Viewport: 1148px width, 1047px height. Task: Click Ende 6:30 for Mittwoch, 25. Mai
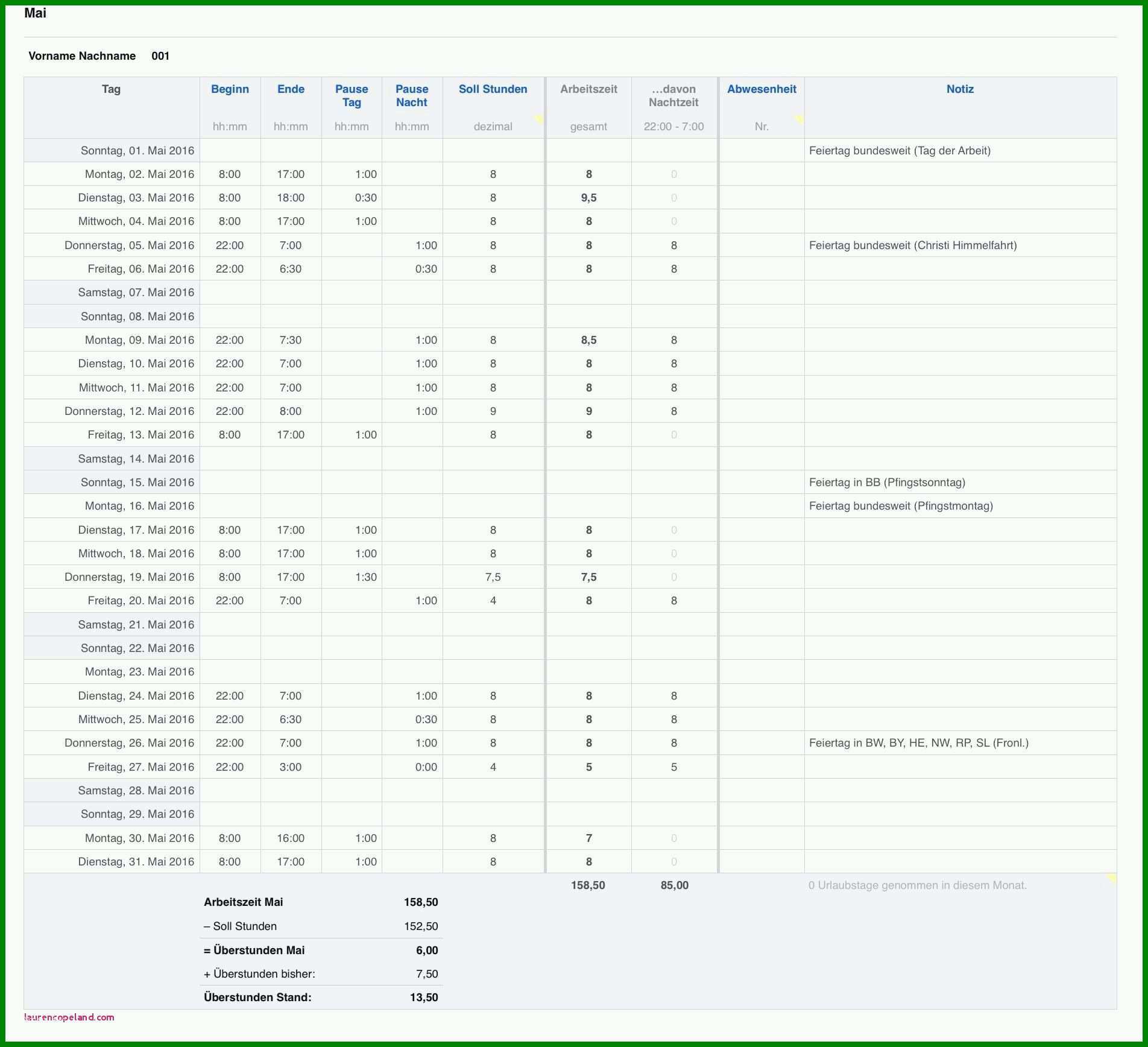click(291, 720)
